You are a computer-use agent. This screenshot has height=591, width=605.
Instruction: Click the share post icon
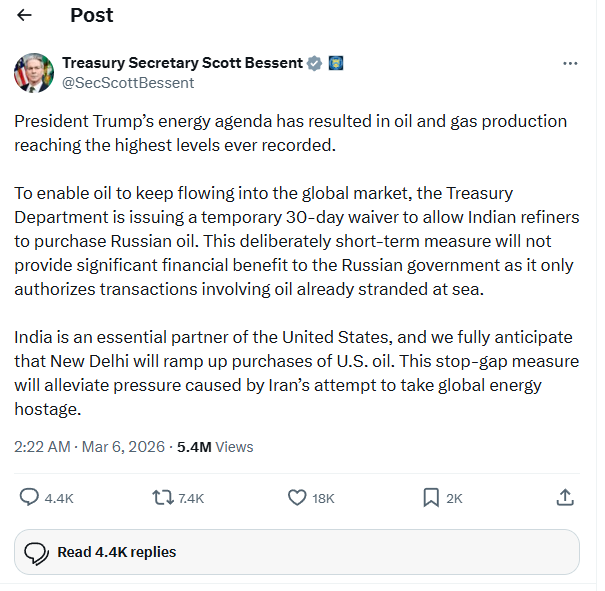coord(564,497)
